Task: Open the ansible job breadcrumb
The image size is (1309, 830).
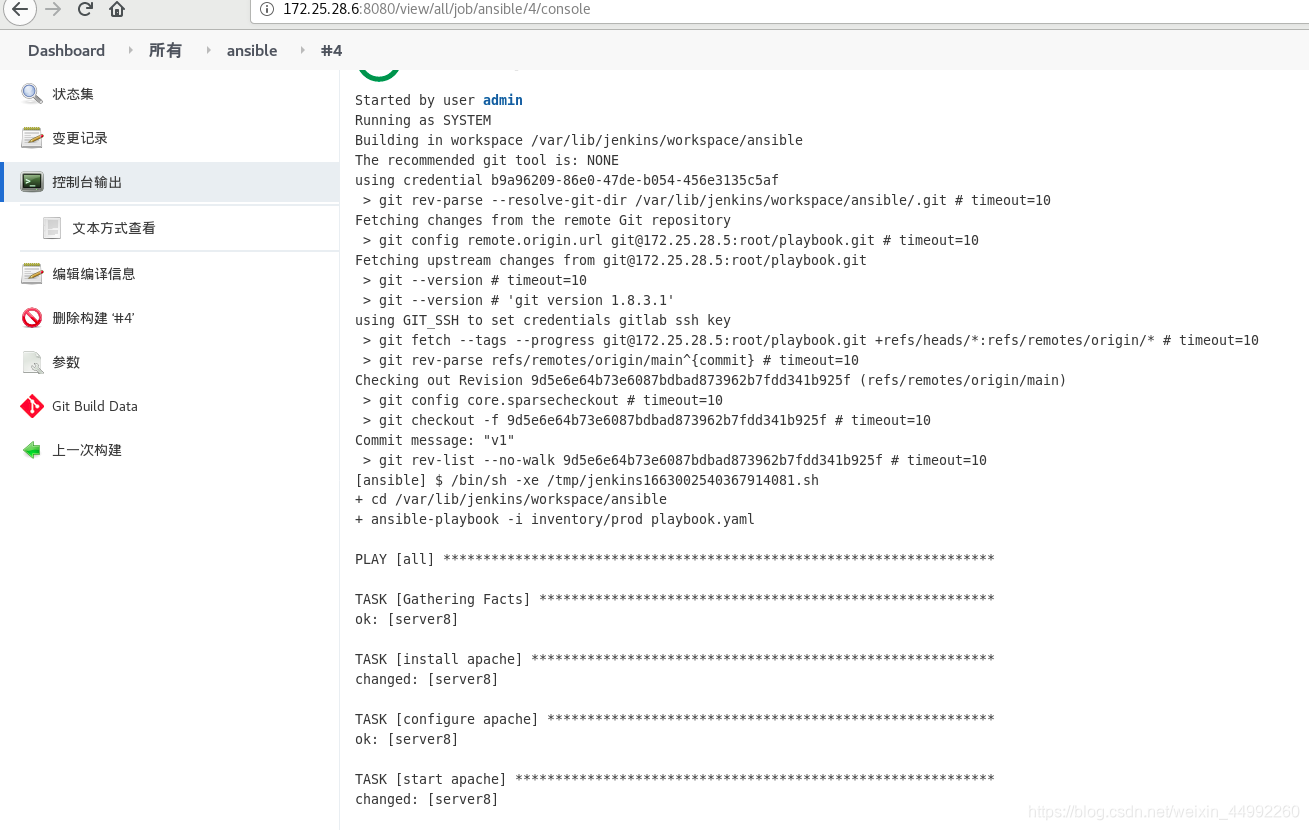Action: click(252, 50)
